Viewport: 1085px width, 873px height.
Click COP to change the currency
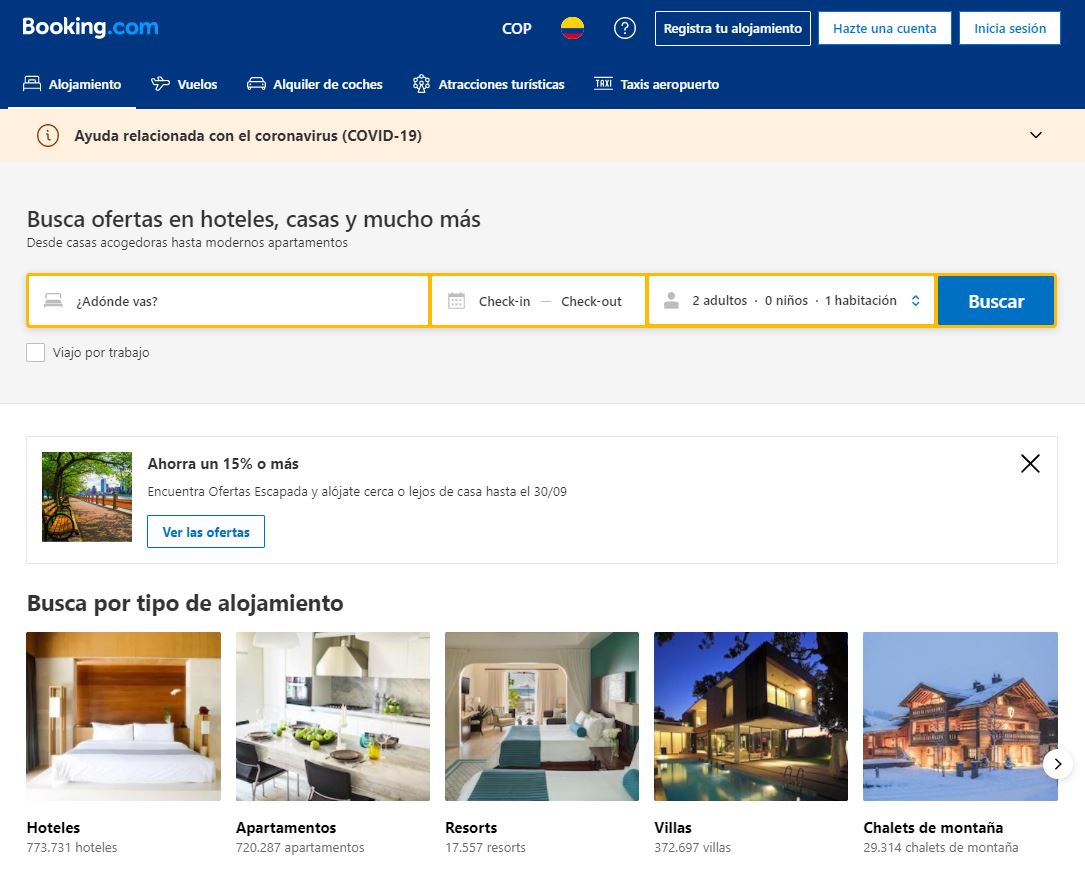click(516, 29)
